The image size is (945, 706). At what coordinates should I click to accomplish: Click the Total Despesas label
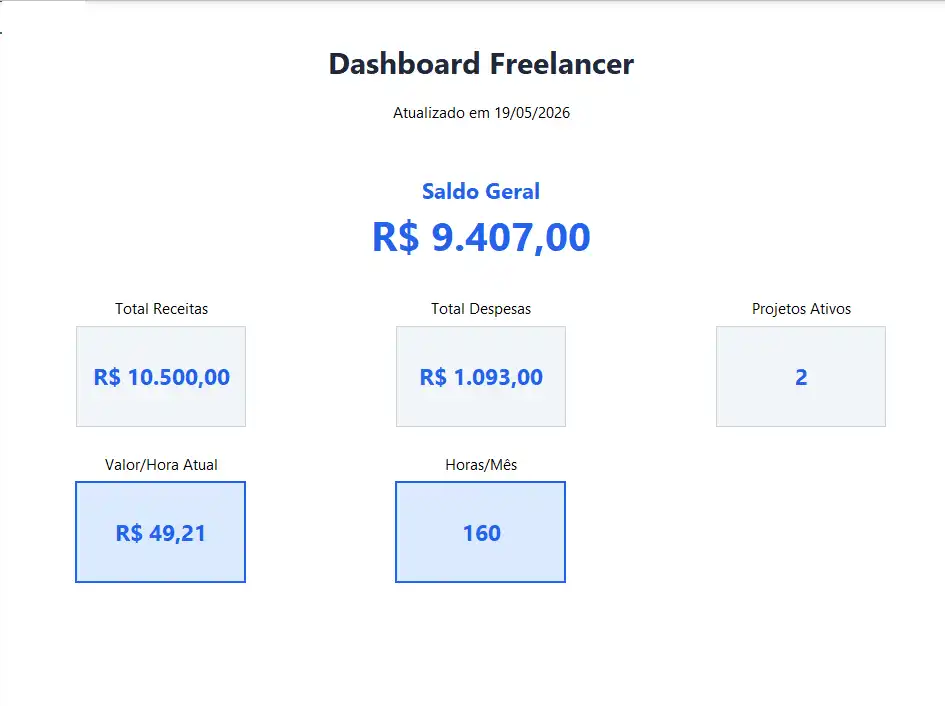tap(481, 309)
